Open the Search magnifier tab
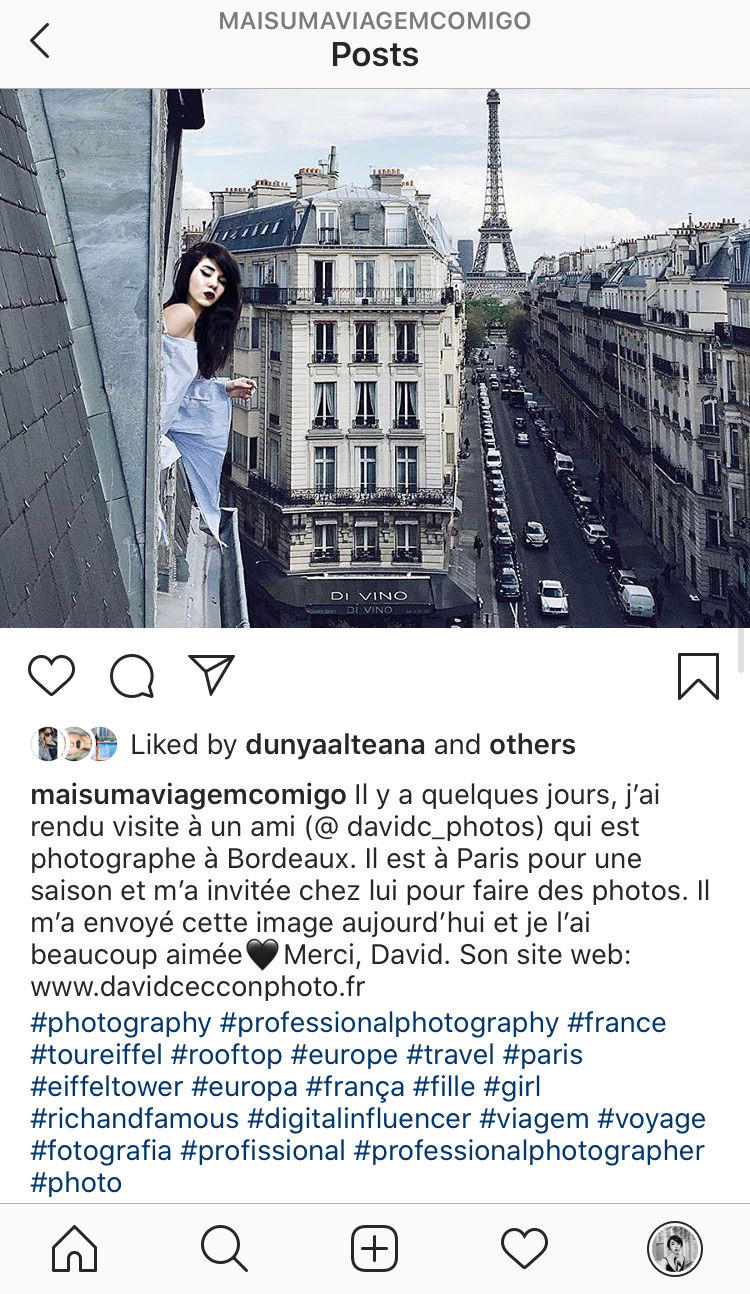 pyautogui.click(x=224, y=1249)
